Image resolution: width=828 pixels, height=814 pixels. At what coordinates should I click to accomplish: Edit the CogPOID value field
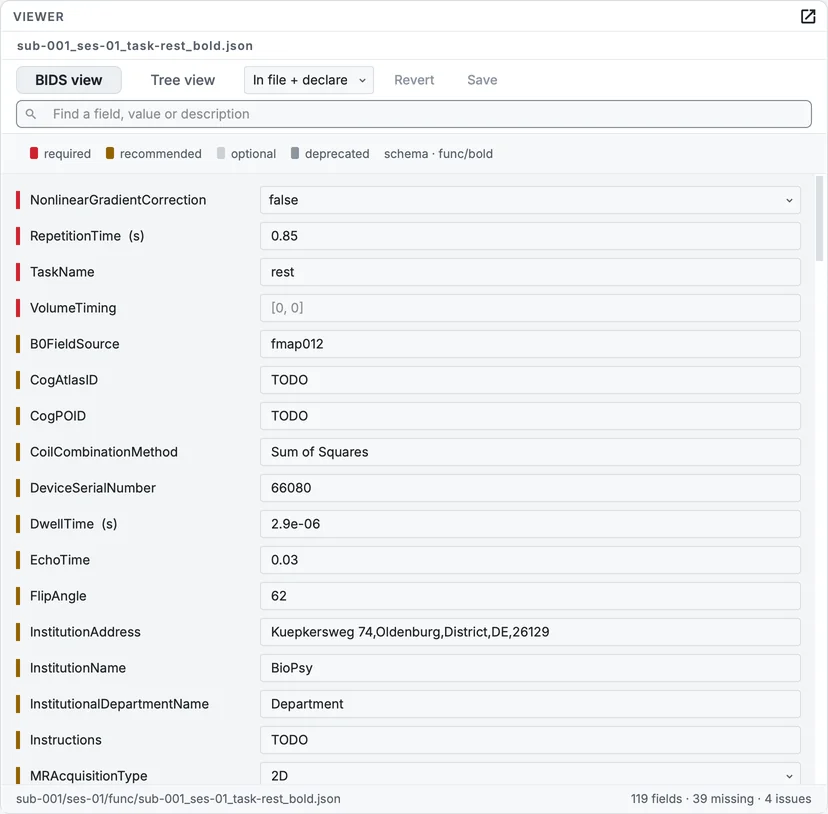530,416
